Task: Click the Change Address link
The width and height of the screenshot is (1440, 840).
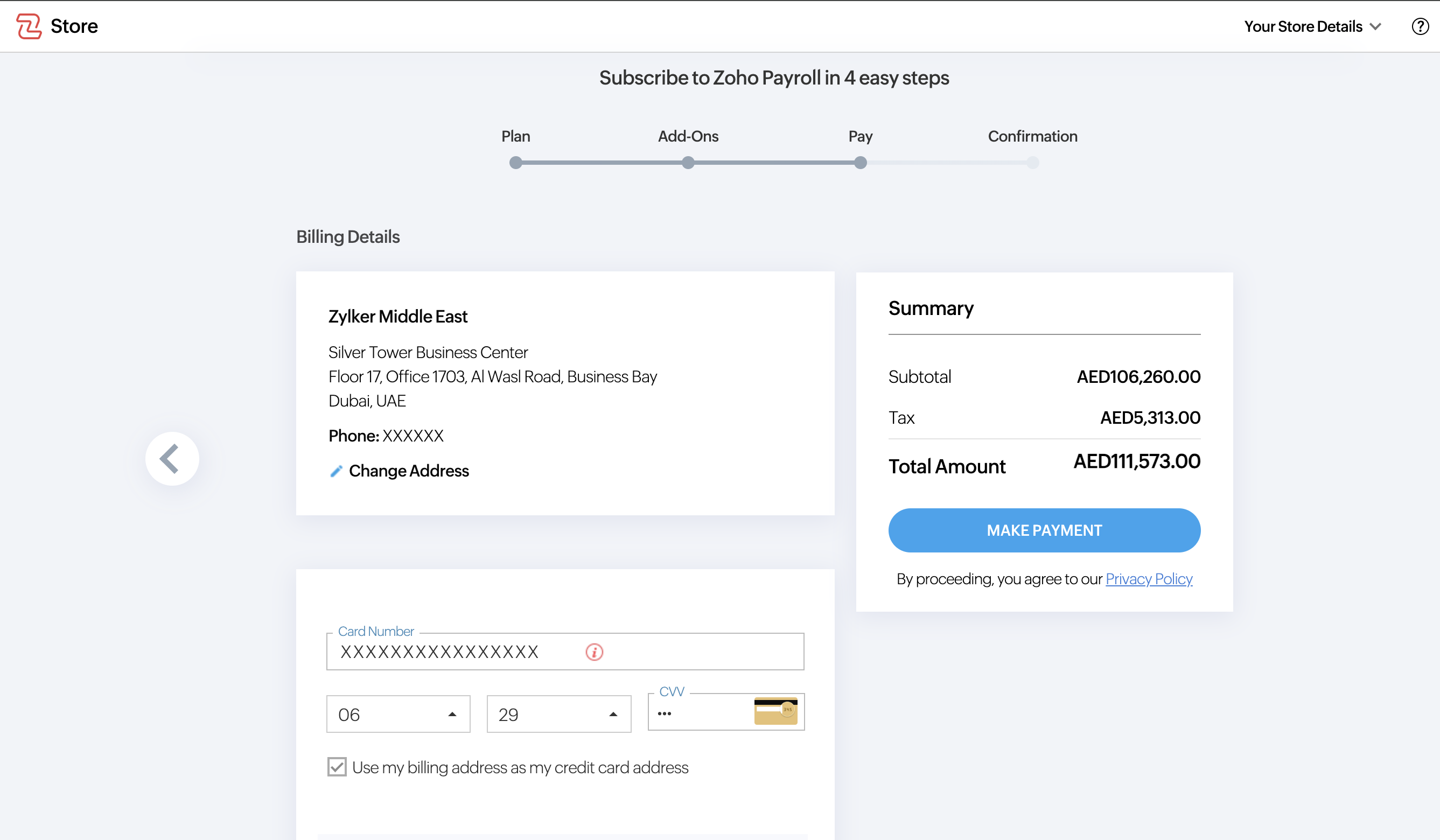Action: pos(409,471)
